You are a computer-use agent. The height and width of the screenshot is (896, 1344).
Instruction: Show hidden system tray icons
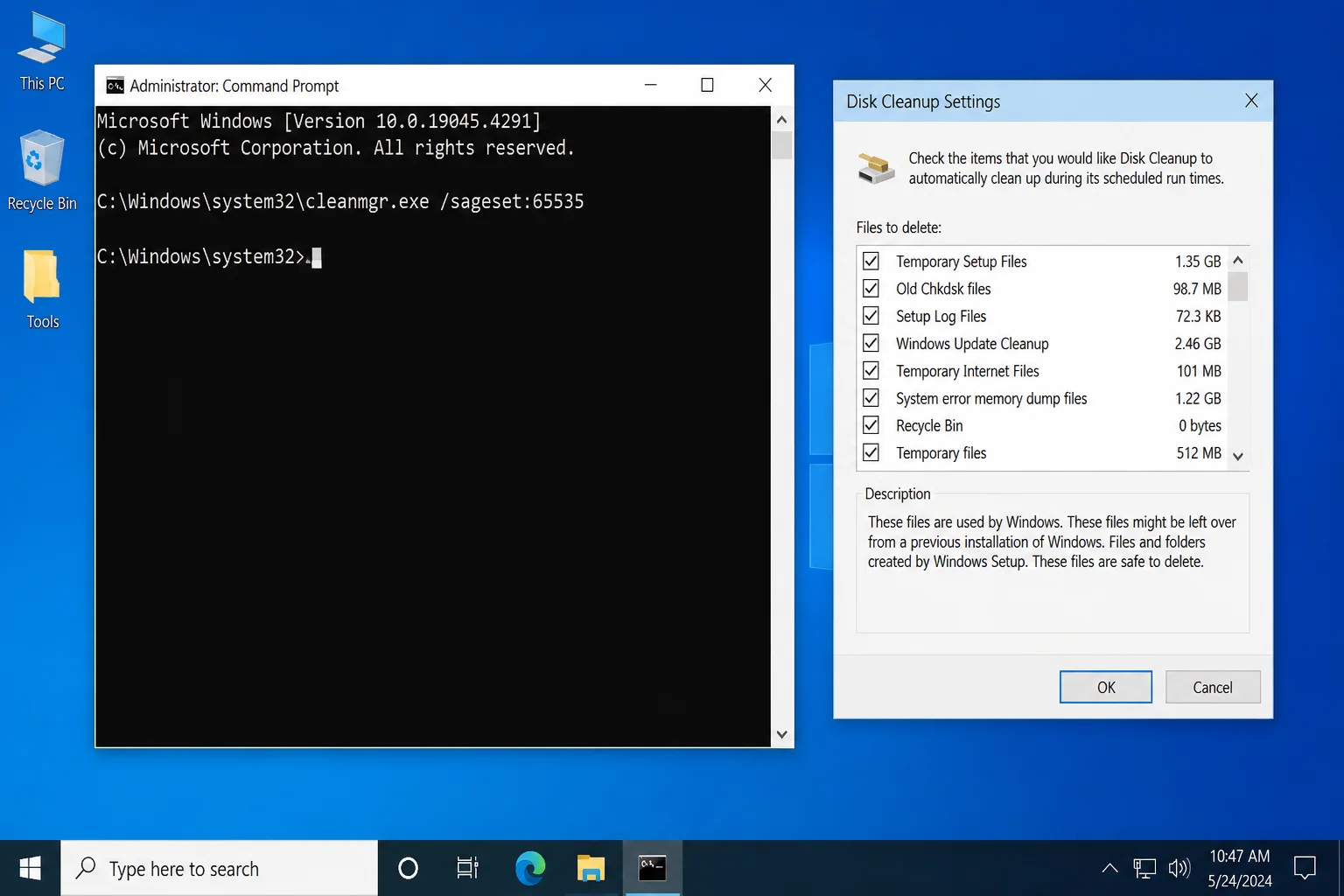coord(1109,868)
